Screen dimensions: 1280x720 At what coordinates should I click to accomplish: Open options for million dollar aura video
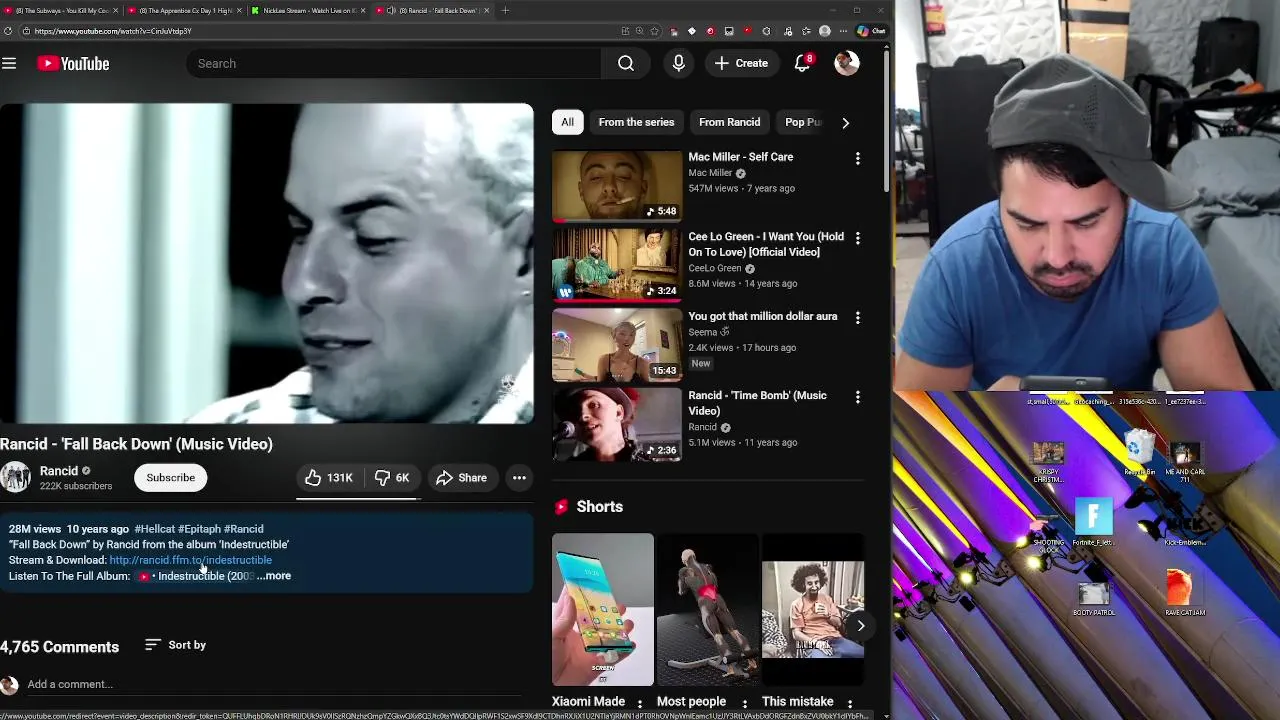click(x=857, y=317)
